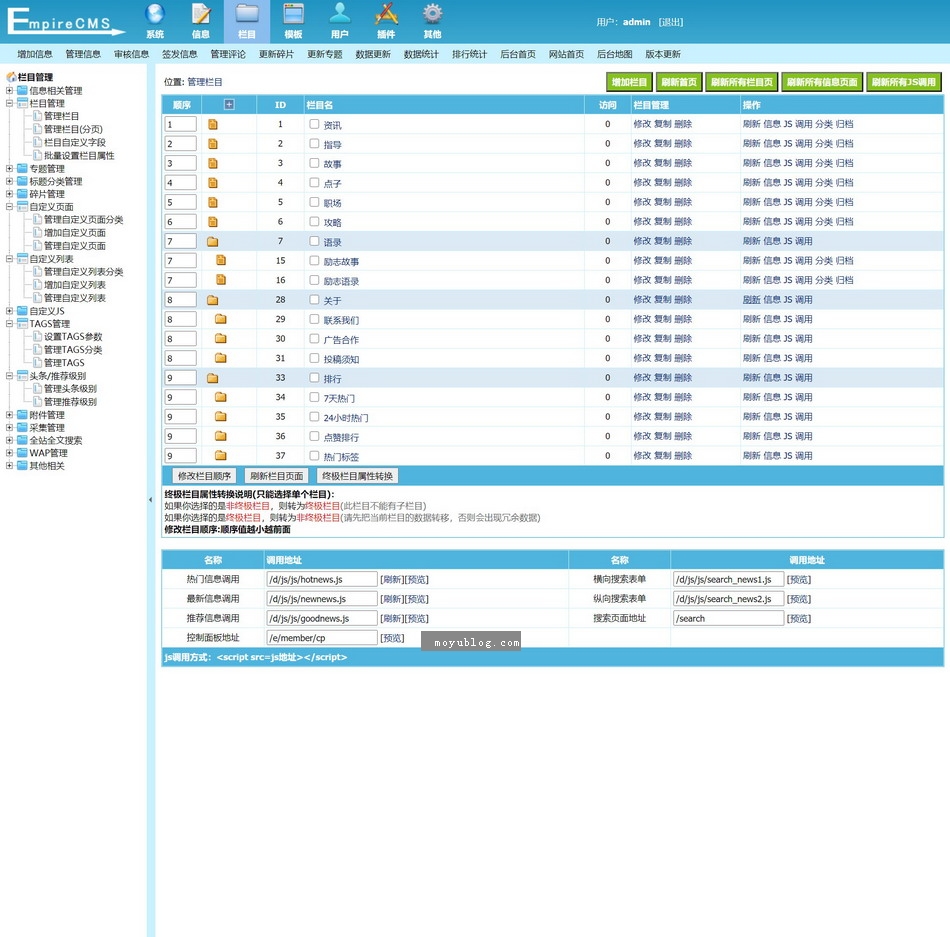Check the 故事 column checkbox
The image size is (950, 937).
click(x=314, y=163)
